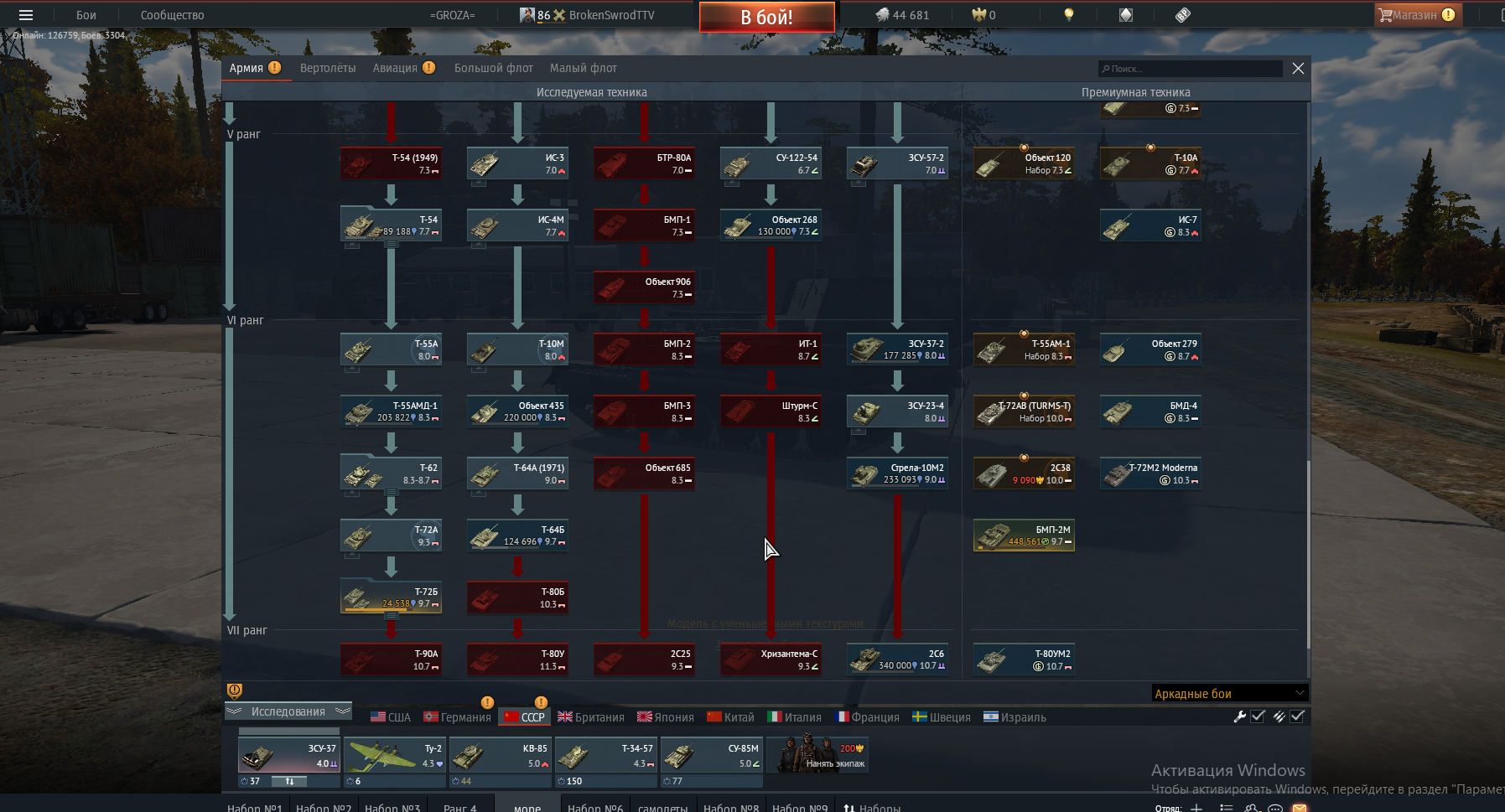
Task: Select the Стрела-10М2 vehicle card
Action: point(897,473)
